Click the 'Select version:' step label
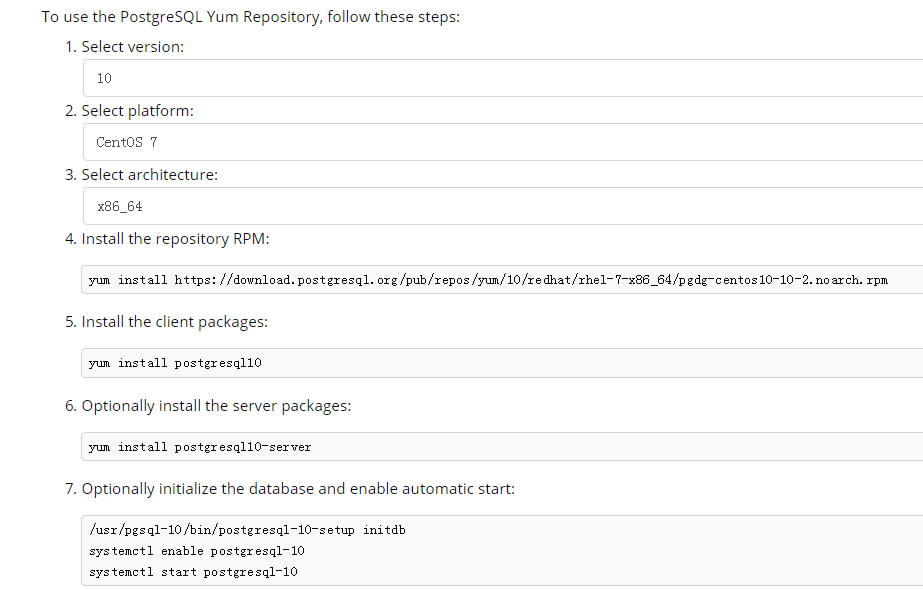 click(132, 47)
